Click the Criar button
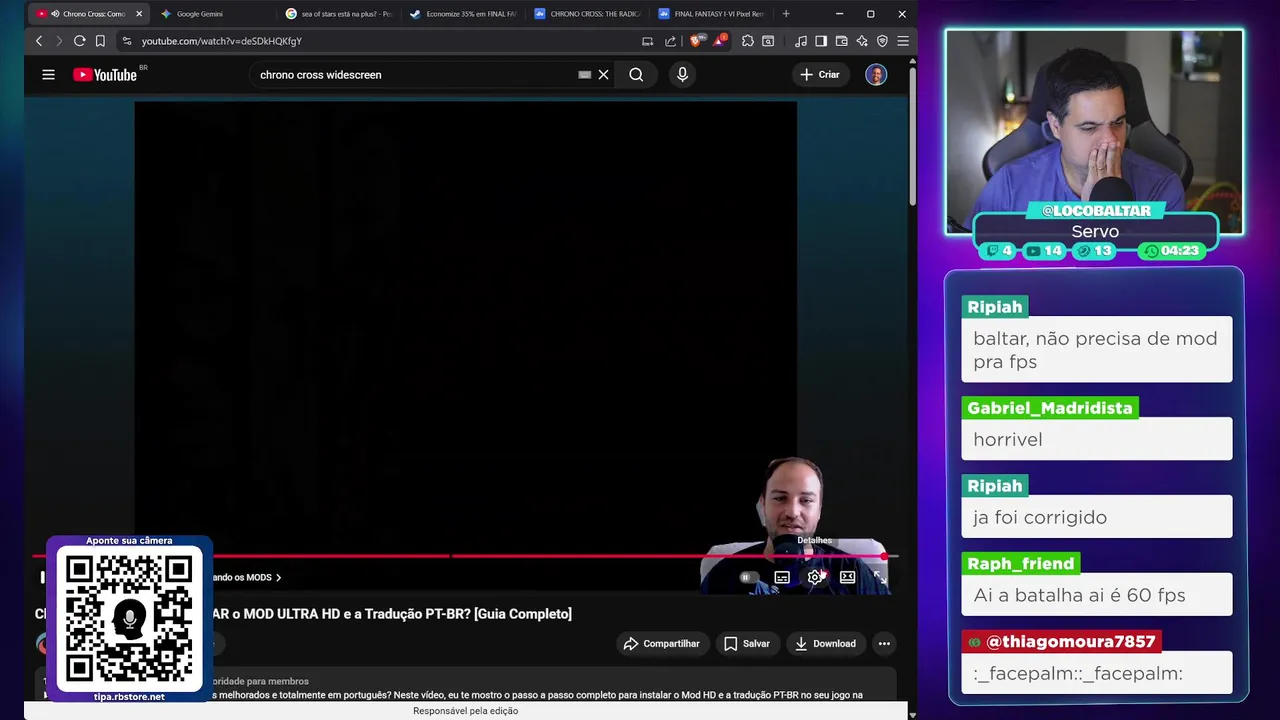 coord(820,74)
